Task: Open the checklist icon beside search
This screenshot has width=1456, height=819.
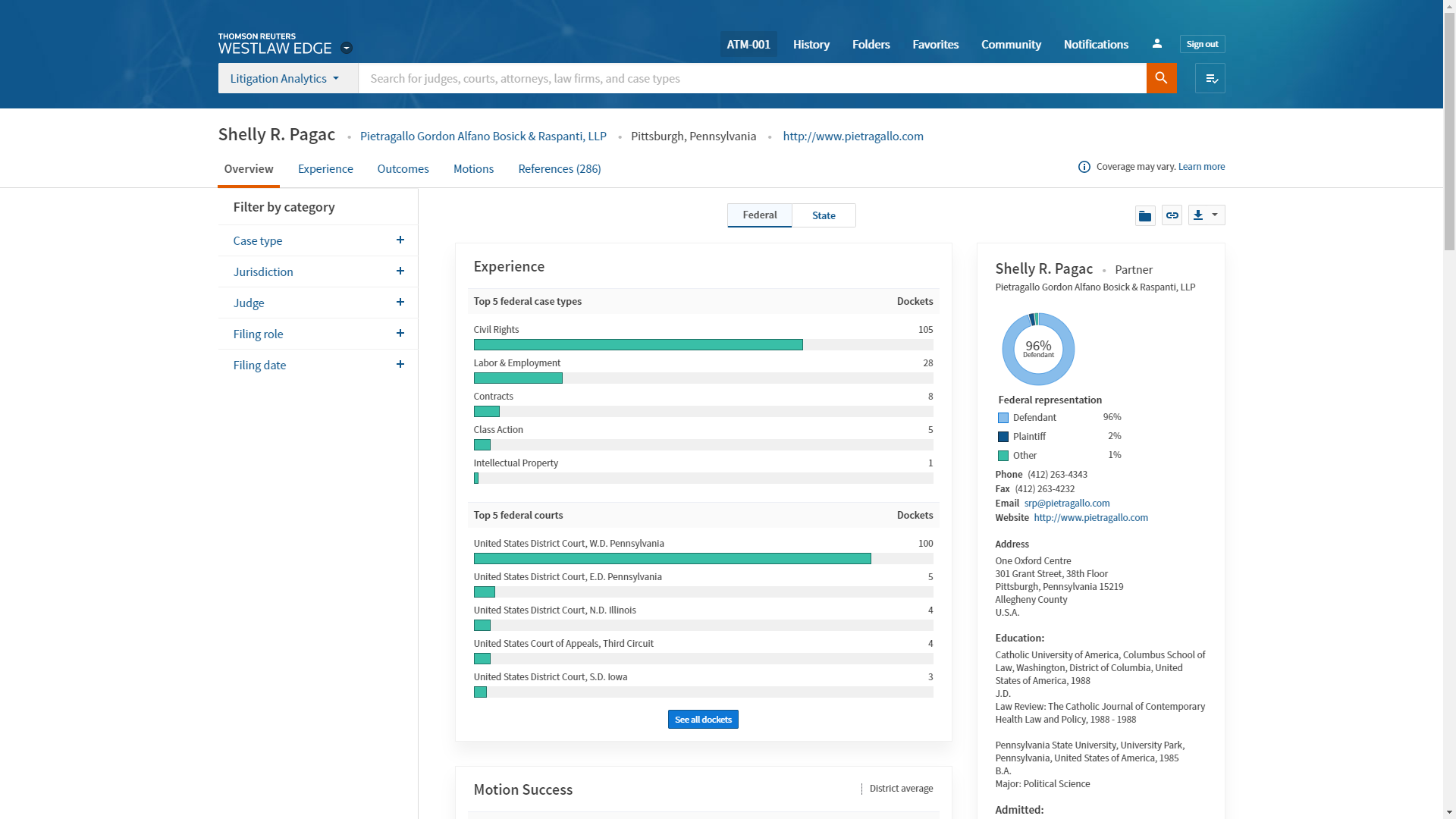Action: pos(1210,78)
